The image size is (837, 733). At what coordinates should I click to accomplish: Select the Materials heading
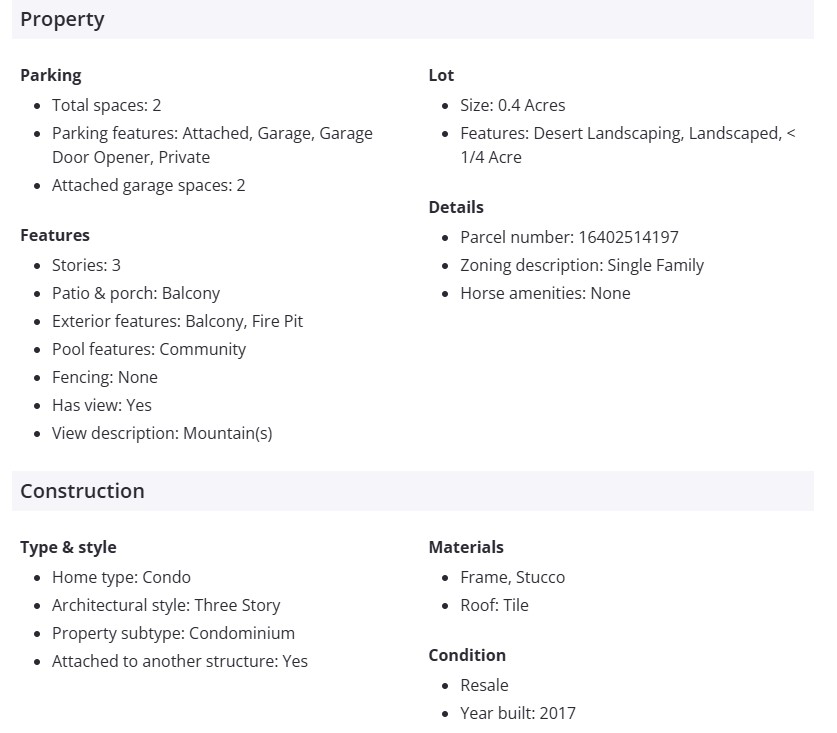click(466, 547)
